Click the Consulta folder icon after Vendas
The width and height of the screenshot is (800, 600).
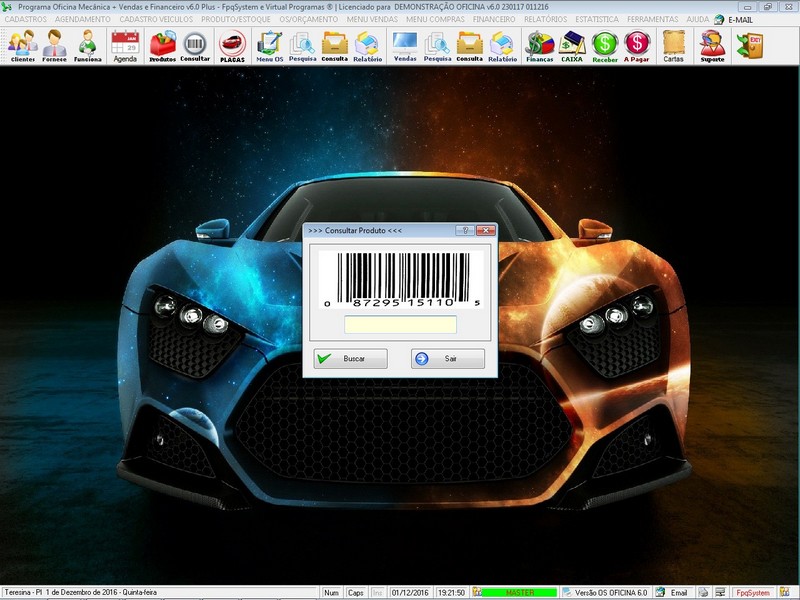(469, 46)
